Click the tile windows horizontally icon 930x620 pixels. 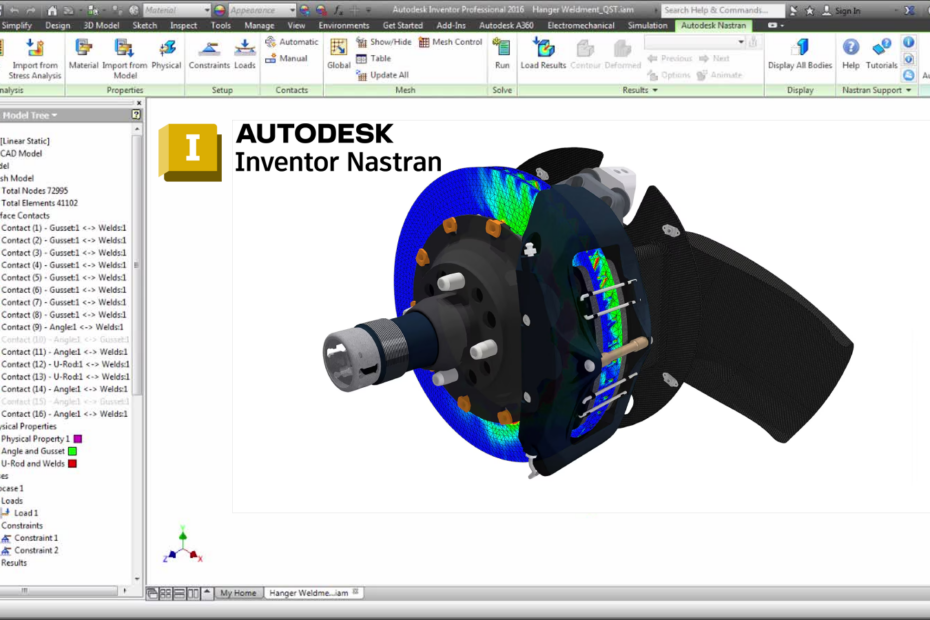coord(179,593)
